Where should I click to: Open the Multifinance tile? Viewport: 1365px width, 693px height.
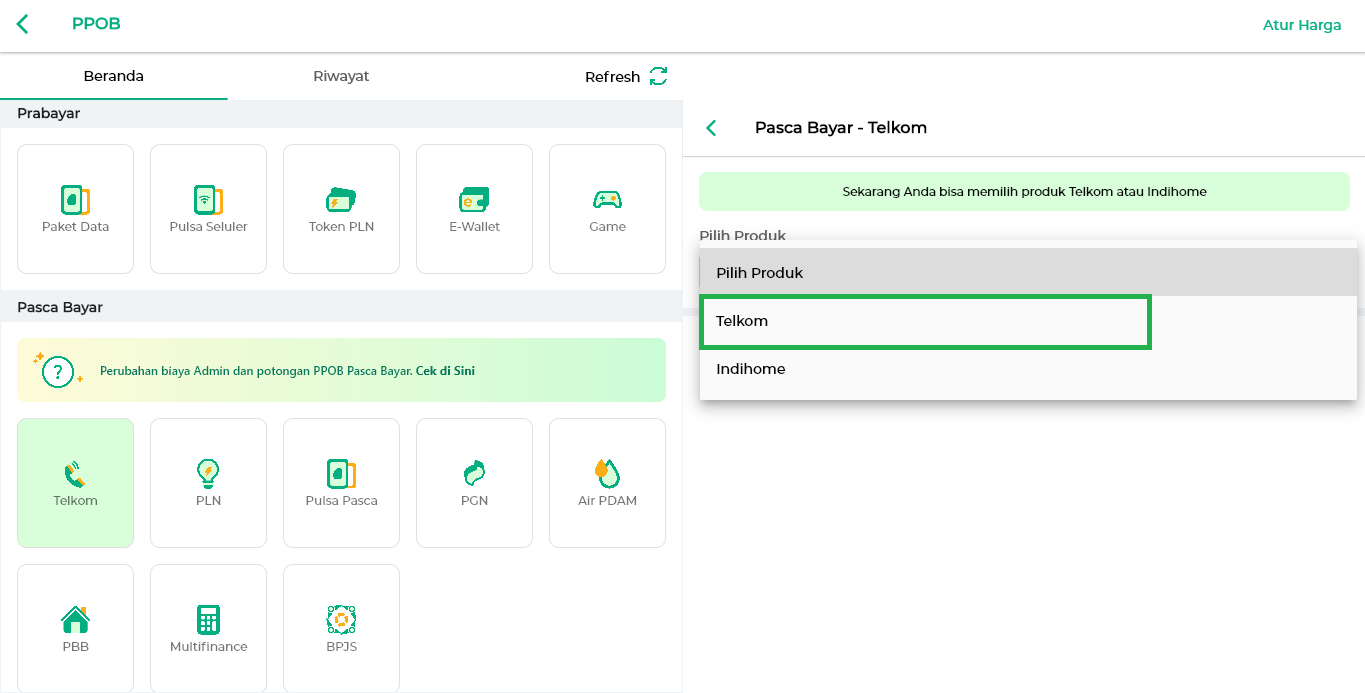tap(208, 628)
